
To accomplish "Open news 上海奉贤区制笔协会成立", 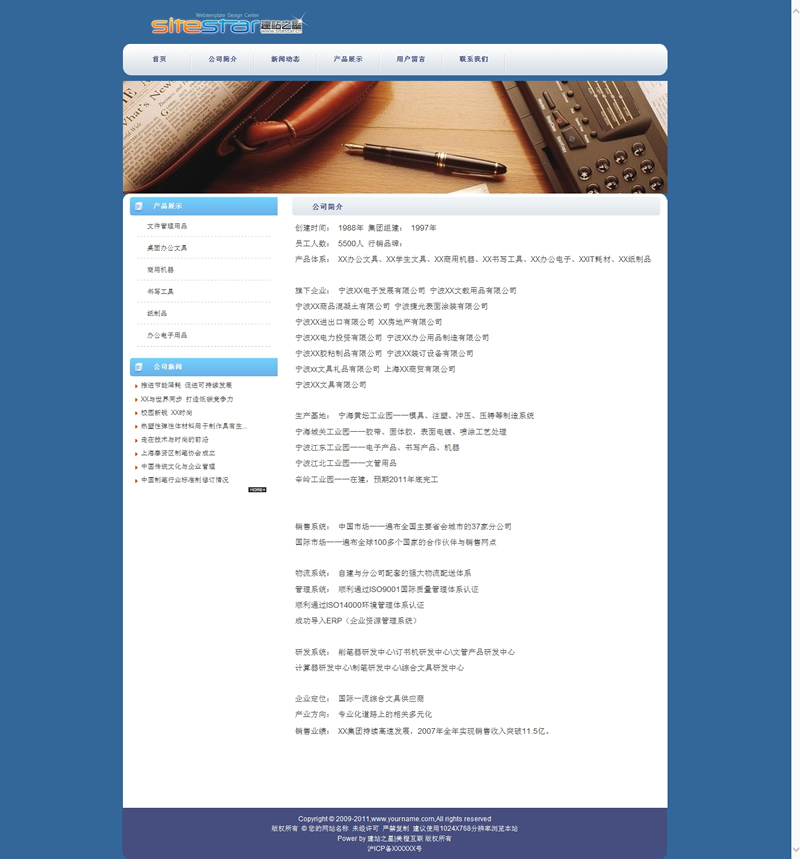I will pyautogui.click(x=178, y=453).
